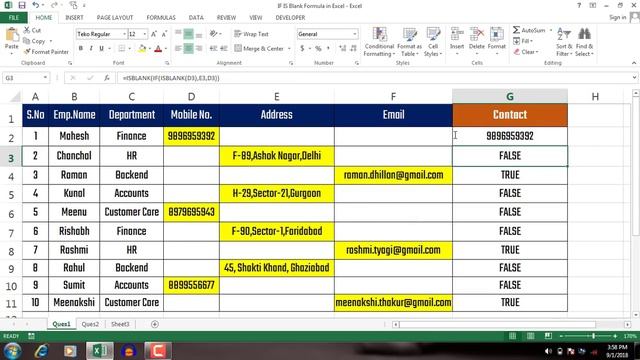Click Sign in link
640x360 pixels.
click(x=618, y=17)
